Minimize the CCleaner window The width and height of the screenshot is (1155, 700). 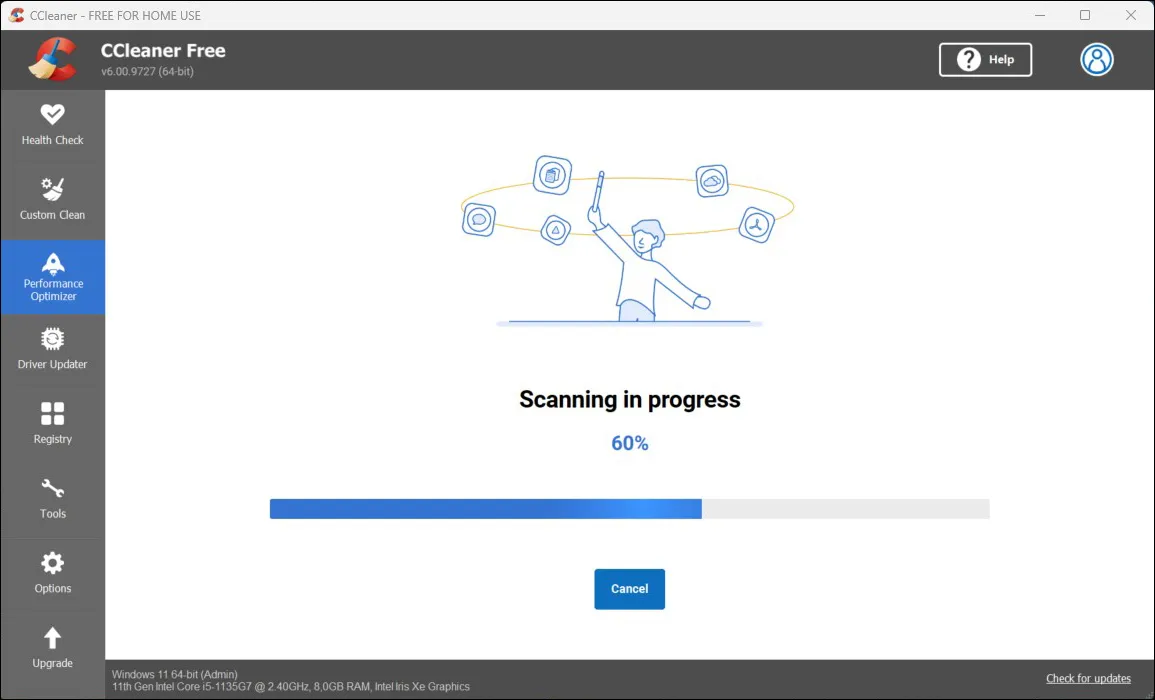point(1039,15)
